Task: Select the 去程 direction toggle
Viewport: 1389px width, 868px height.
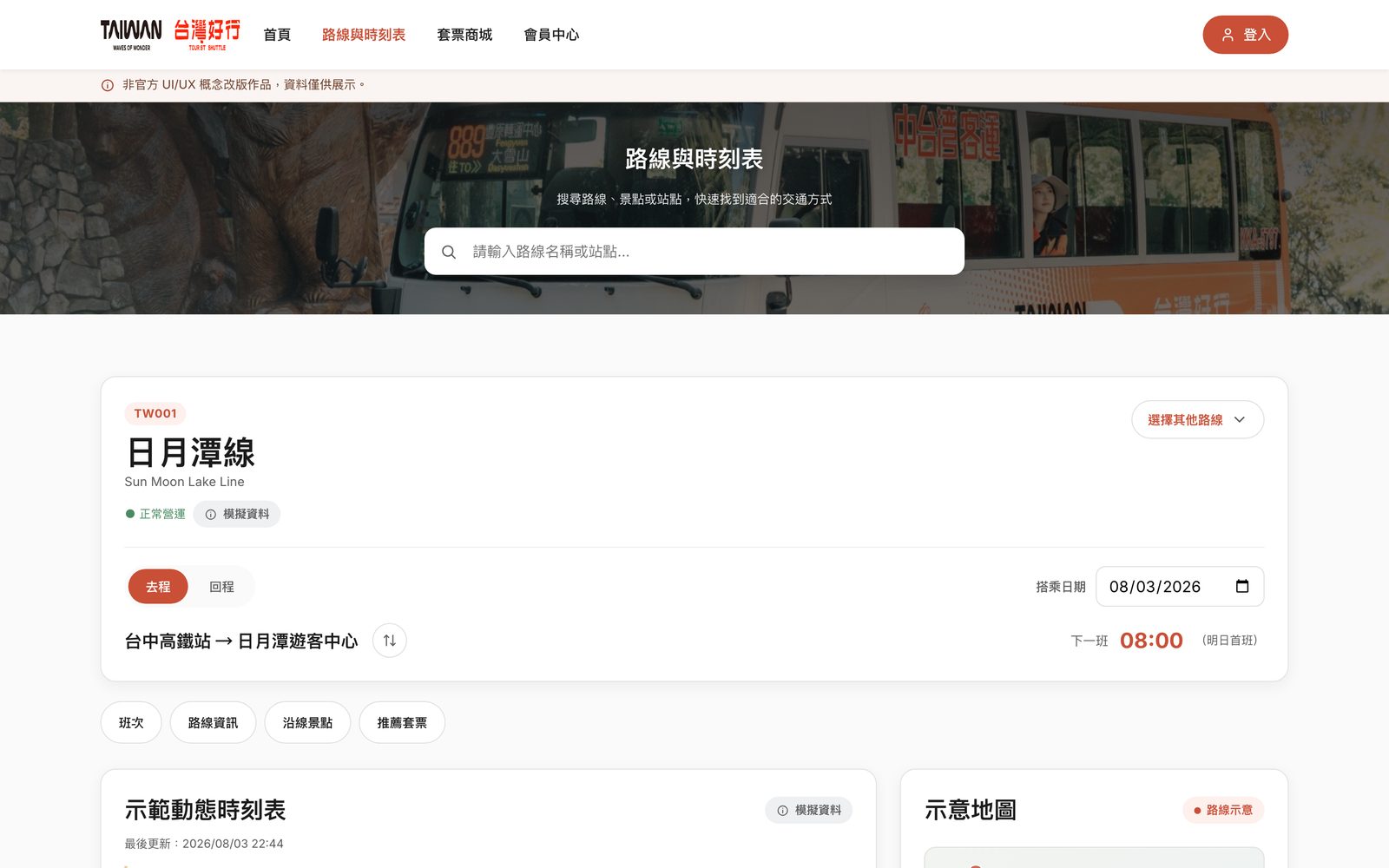Action: point(158,587)
